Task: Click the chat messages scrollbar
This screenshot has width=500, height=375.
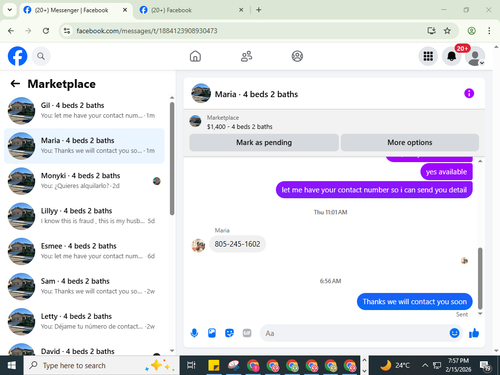Action: [x=480, y=278]
